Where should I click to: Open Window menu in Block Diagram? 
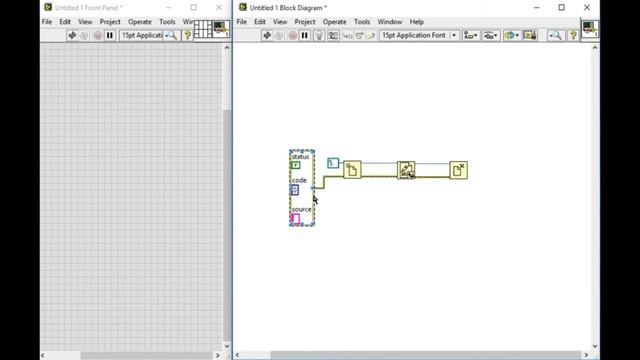[x=389, y=22]
